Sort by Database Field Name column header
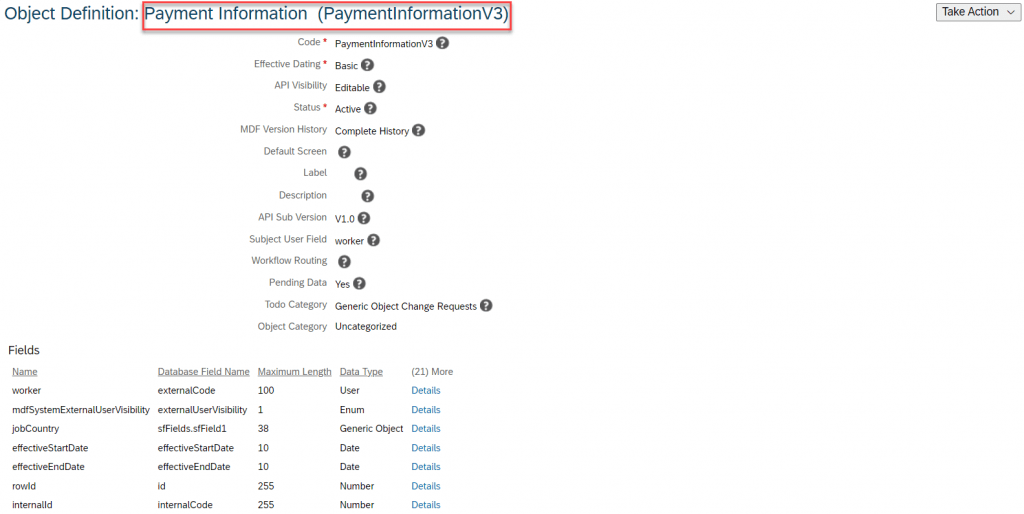1024x514 pixels. point(204,372)
